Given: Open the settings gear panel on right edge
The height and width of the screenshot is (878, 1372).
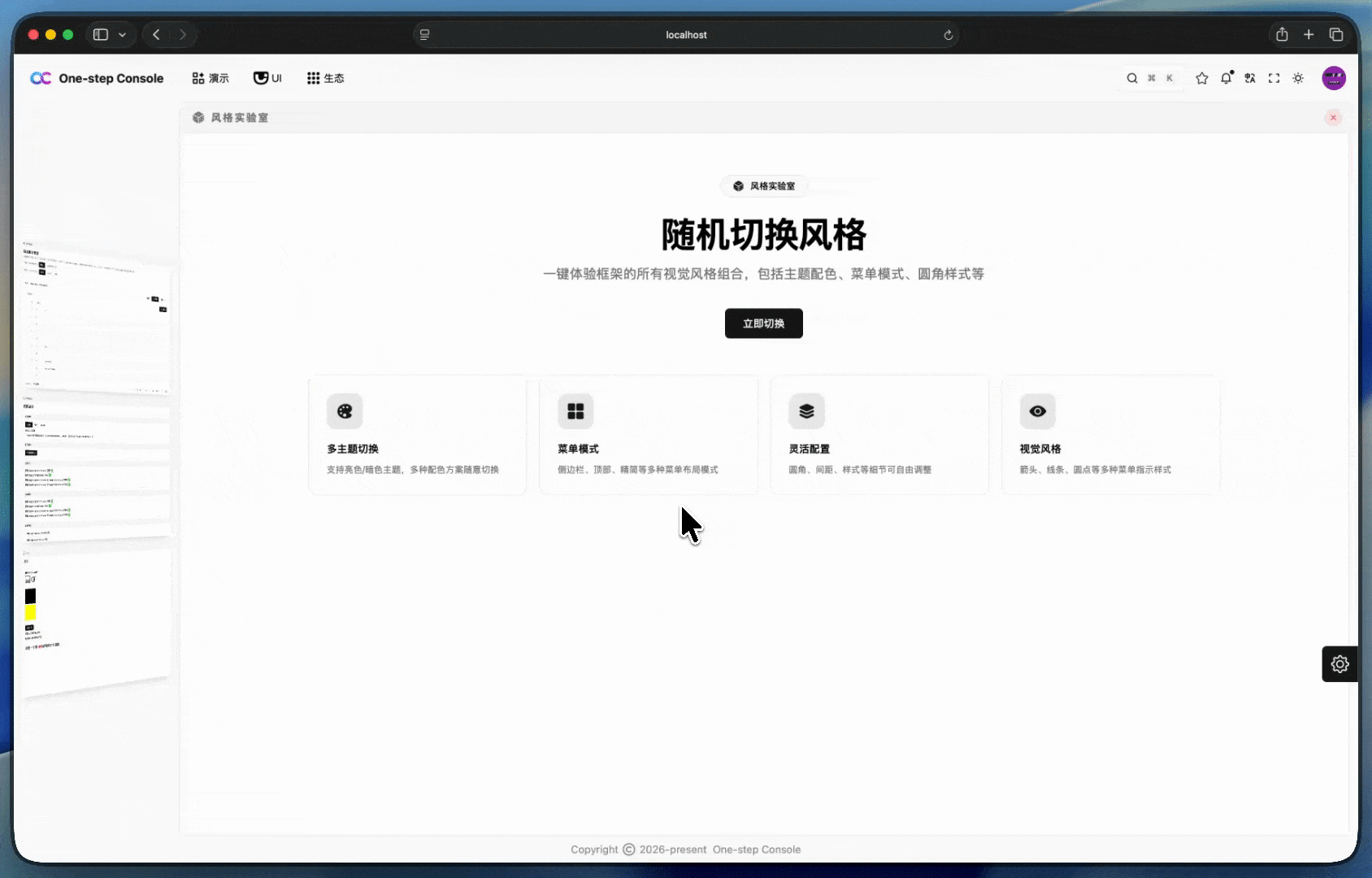Looking at the screenshot, I should (1339, 664).
